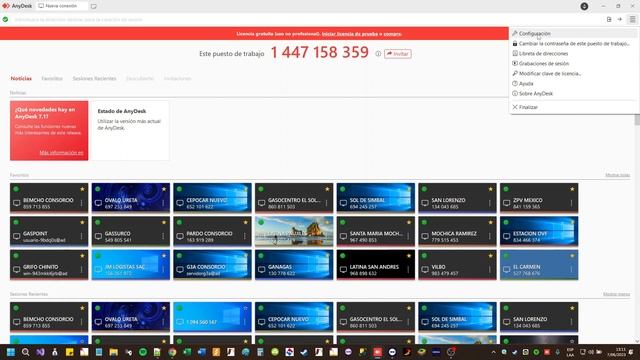Click monitor icon on GASSURCO card
The height and width of the screenshot is (360, 640).
(98, 236)
